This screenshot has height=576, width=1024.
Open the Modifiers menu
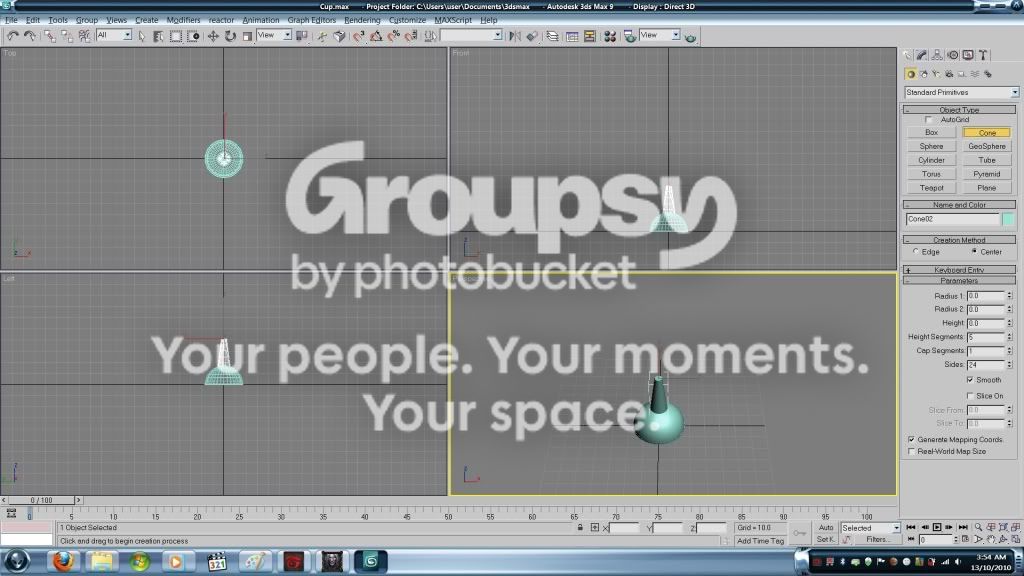[184, 20]
